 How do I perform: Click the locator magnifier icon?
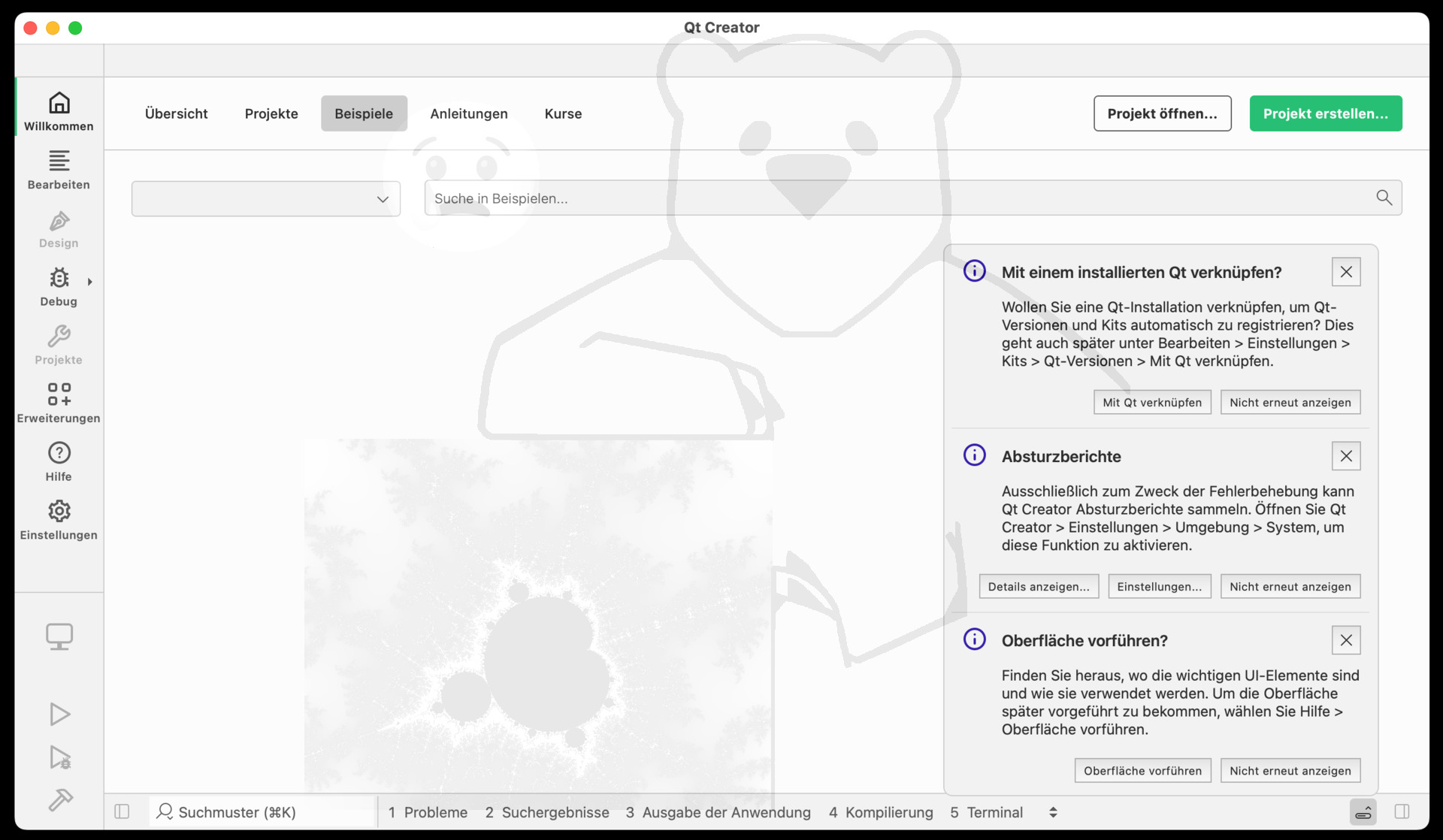[165, 811]
